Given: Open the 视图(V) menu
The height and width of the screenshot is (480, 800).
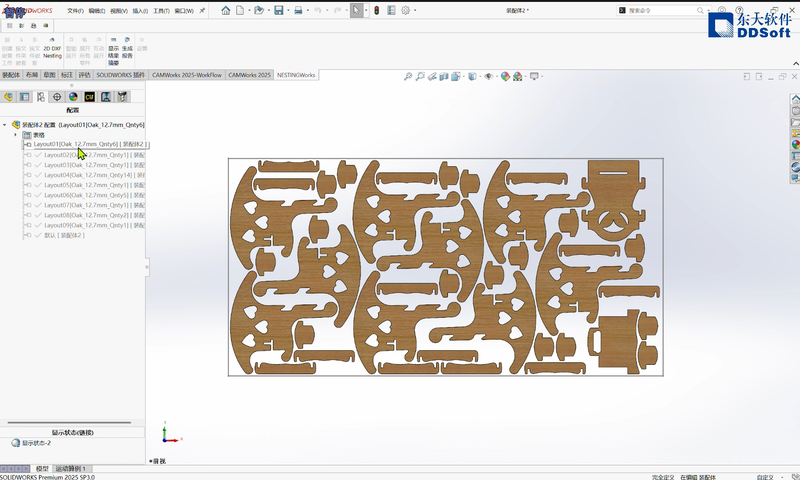Looking at the screenshot, I should (119, 11).
